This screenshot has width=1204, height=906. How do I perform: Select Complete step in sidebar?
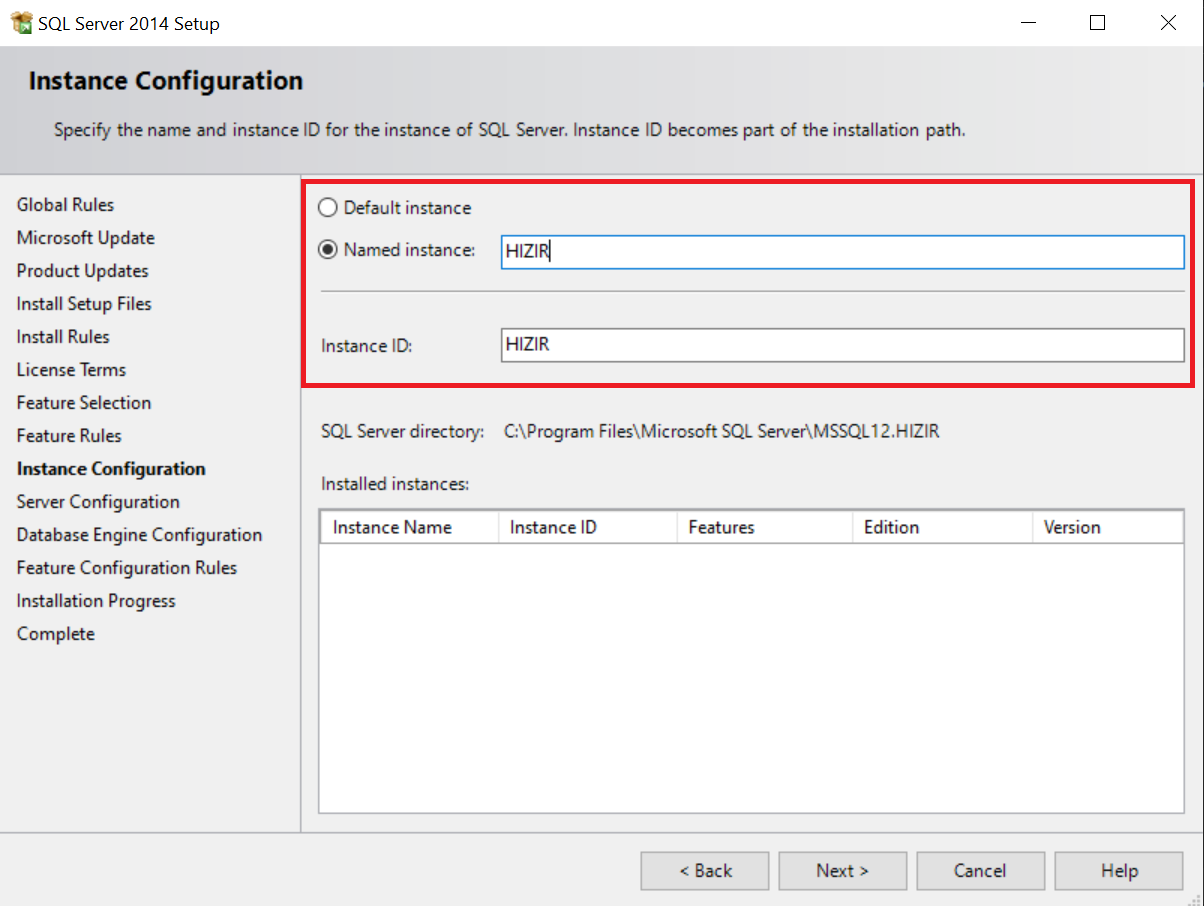56,634
